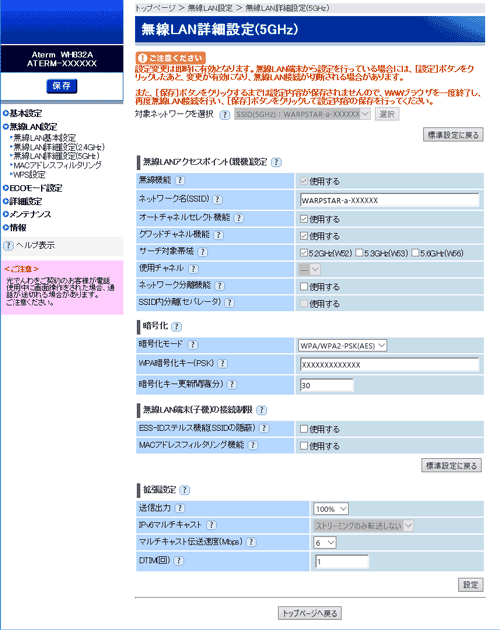Image resolution: width=500 pixels, height=630 pixels.
Task: Click トップページ breadcrumb link
Action: tap(155, 8)
